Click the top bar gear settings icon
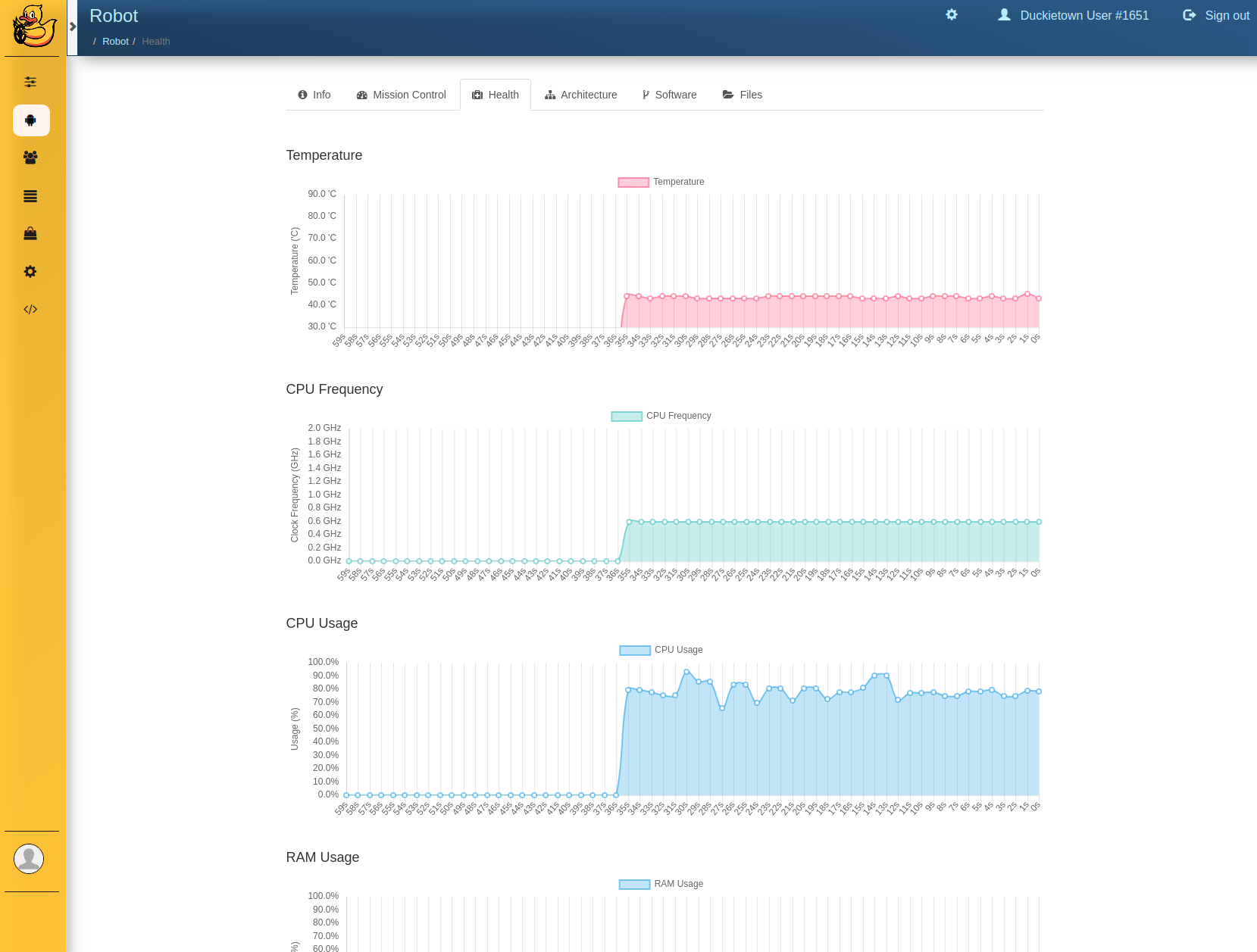This screenshot has height=952, width=1257. [952, 14]
